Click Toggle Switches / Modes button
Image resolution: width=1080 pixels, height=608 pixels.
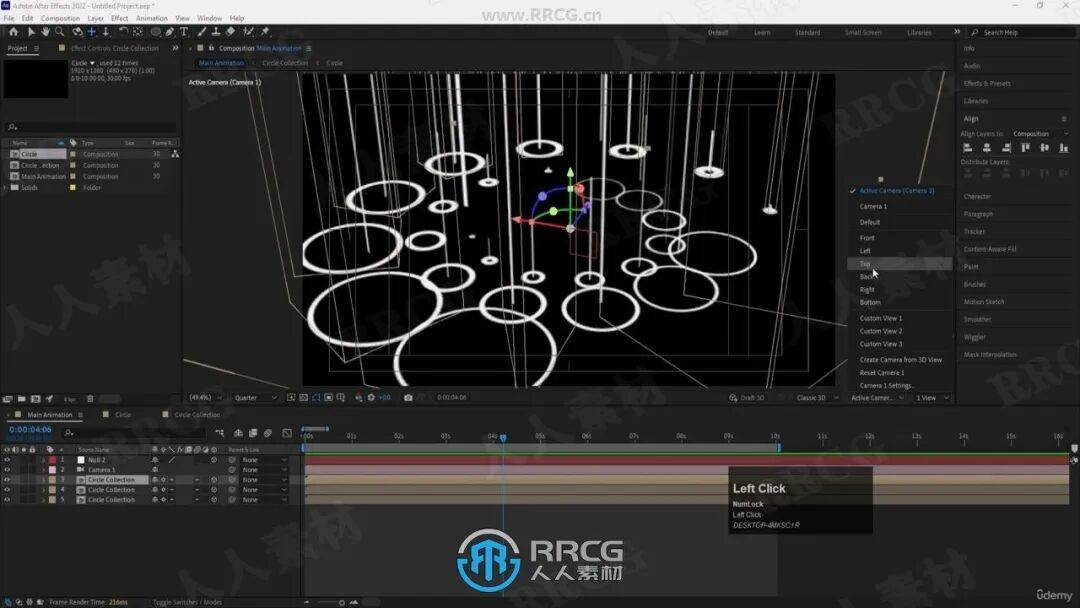(187, 603)
